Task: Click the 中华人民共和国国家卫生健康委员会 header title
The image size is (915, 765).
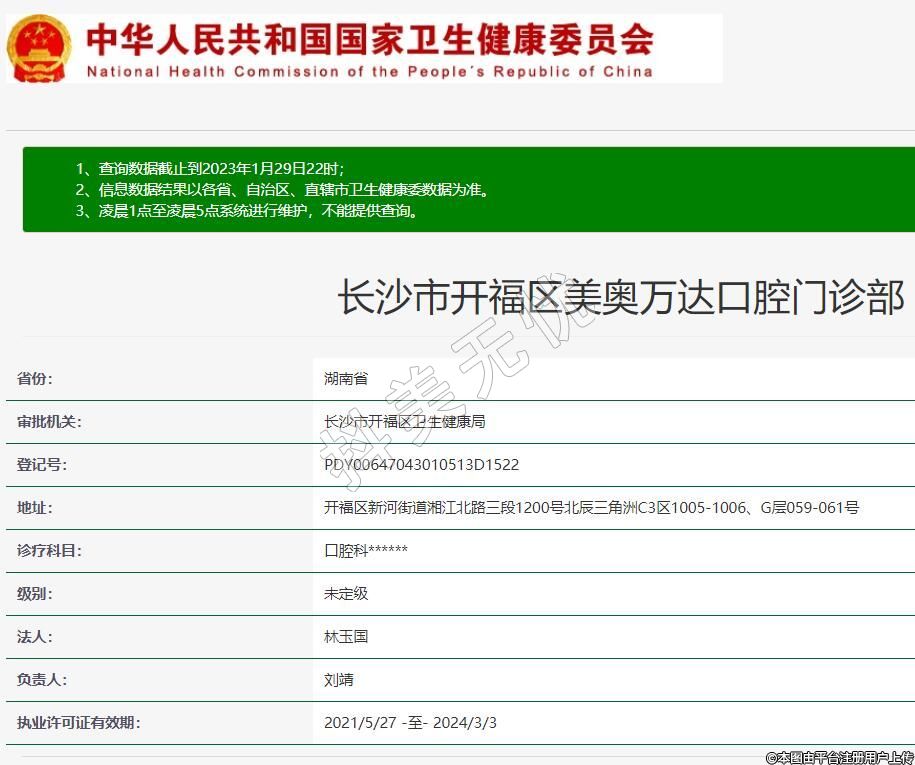Action: click(369, 39)
